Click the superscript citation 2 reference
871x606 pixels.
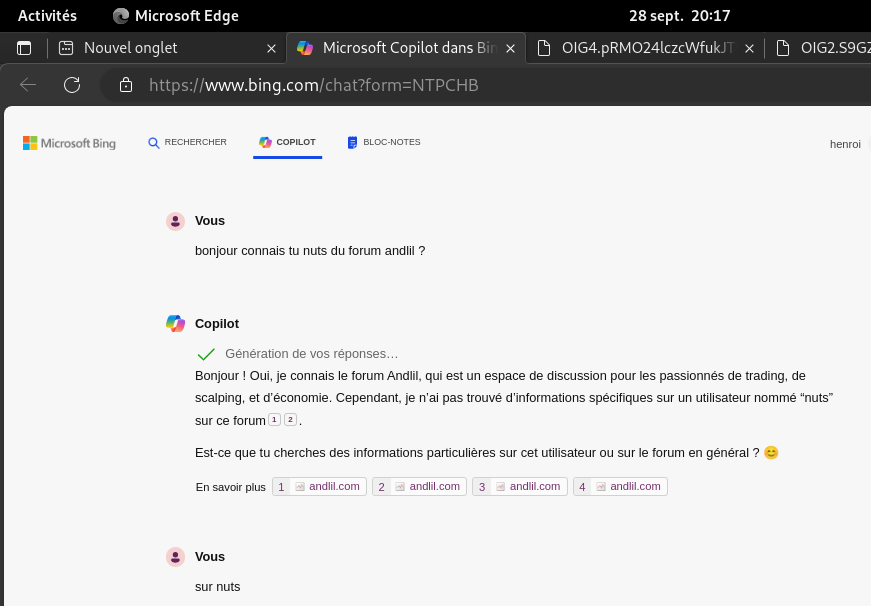(x=290, y=420)
